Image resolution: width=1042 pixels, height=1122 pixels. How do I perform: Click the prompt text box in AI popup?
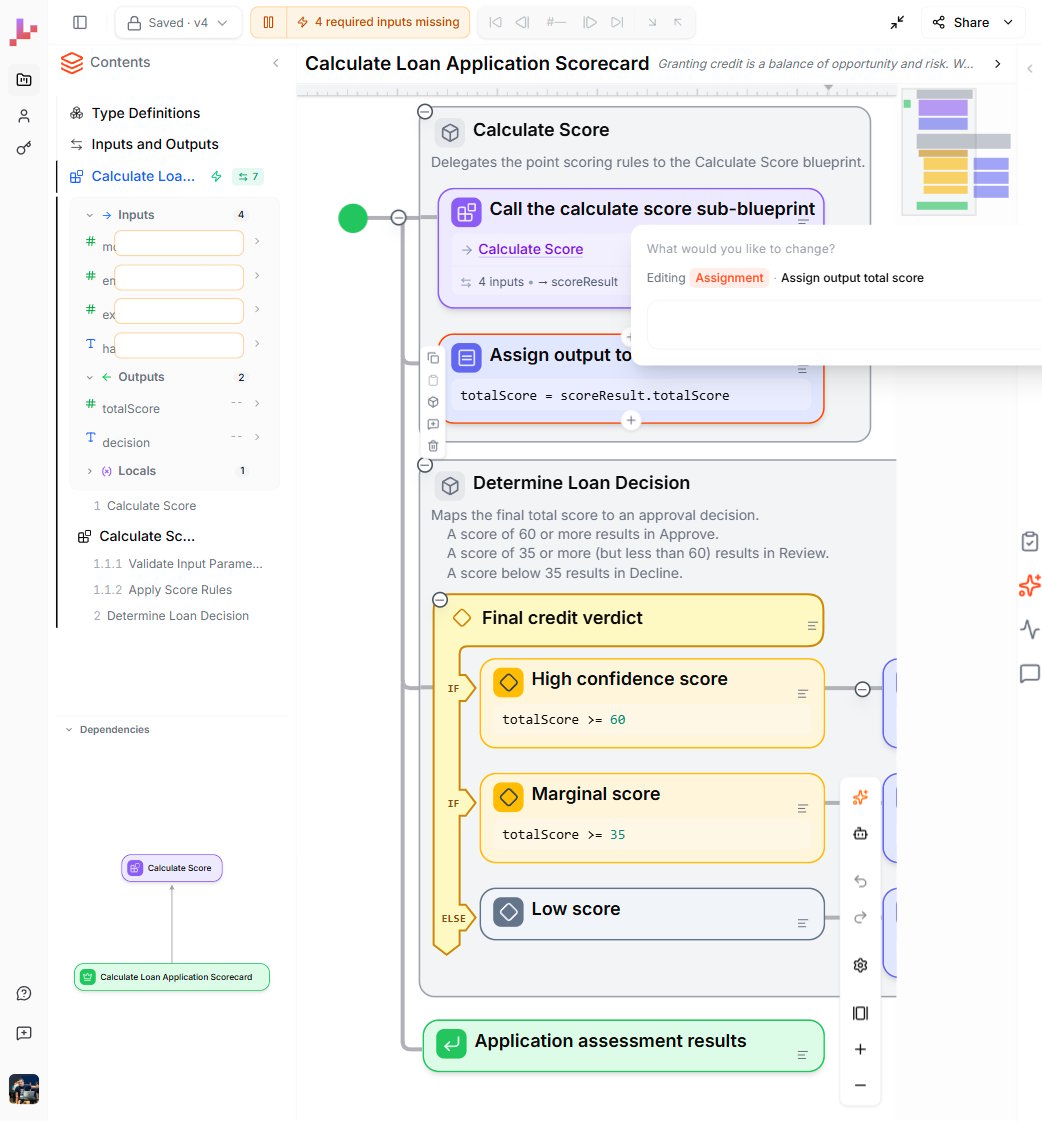pos(844,325)
